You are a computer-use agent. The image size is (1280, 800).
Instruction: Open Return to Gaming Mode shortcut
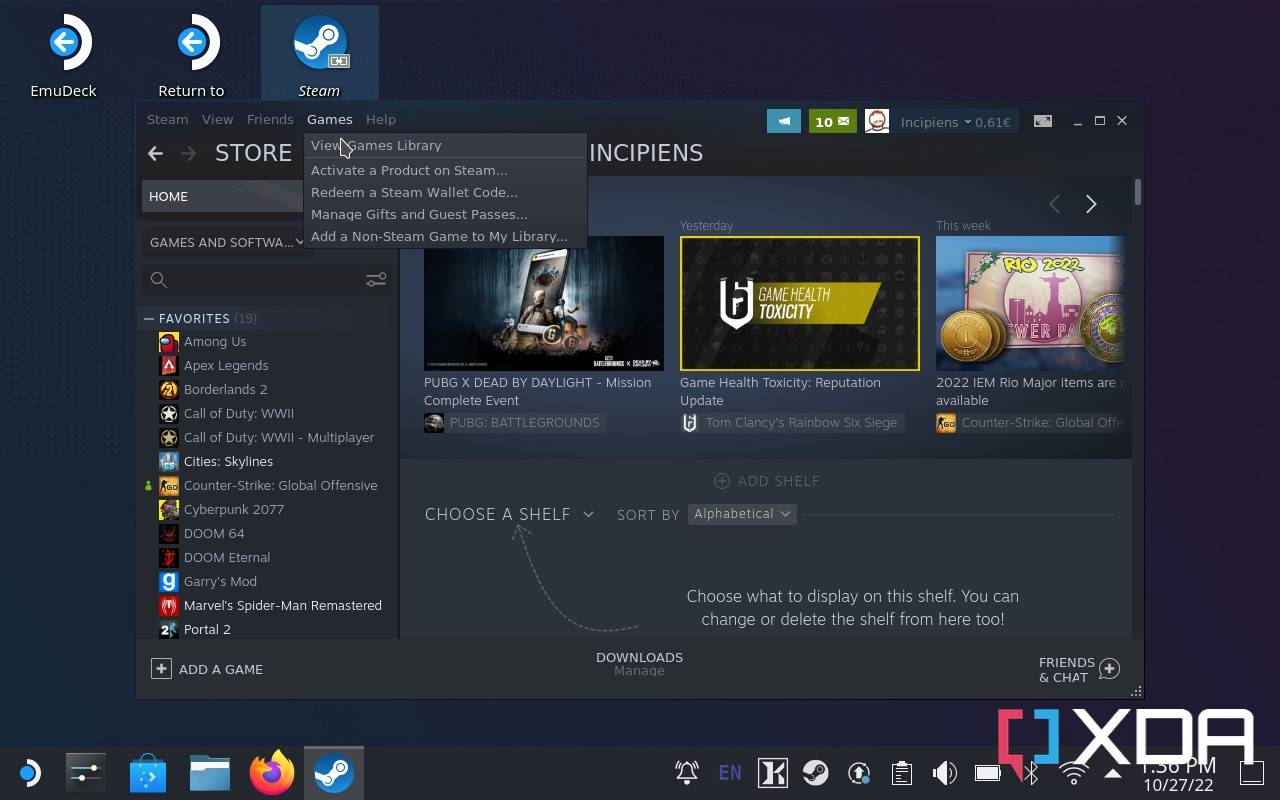(191, 55)
